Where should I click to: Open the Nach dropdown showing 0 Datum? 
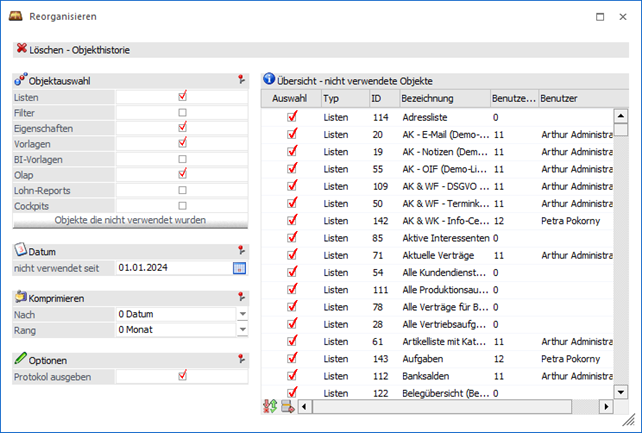242,314
